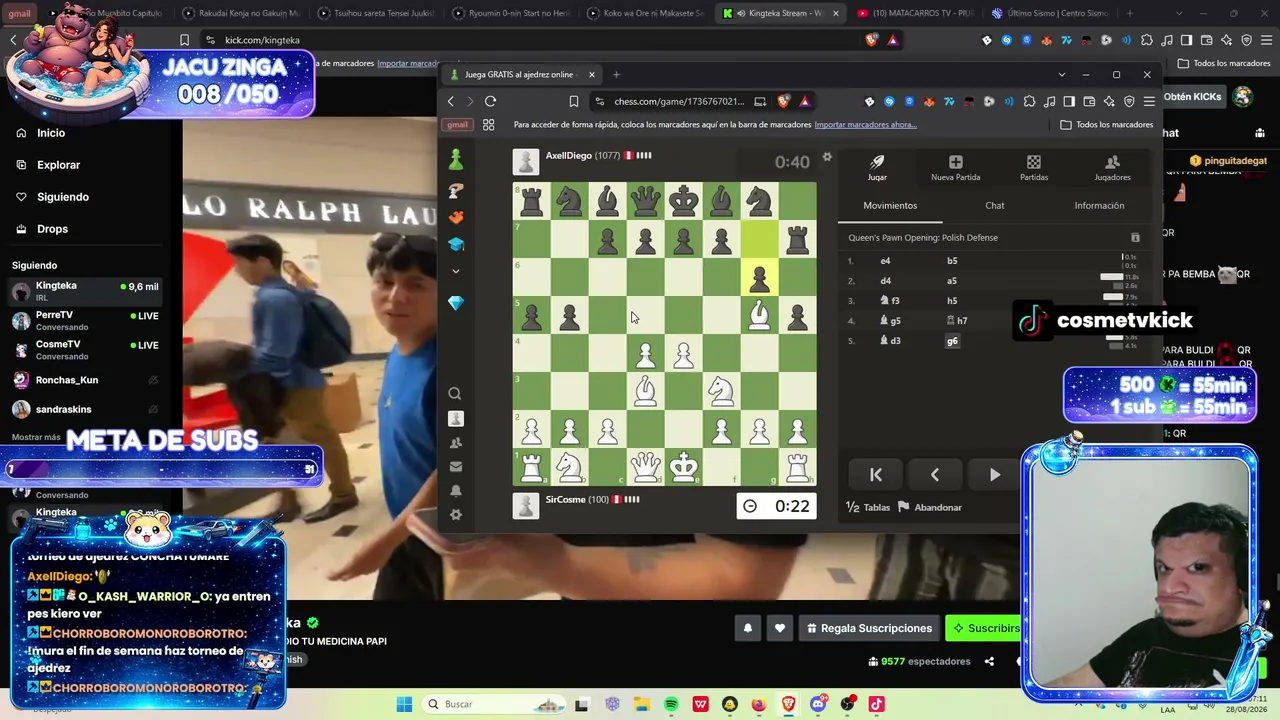Open the CosmeTV channel in following list
Viewport: 1280px width, 720px height.
click(86, 350)
